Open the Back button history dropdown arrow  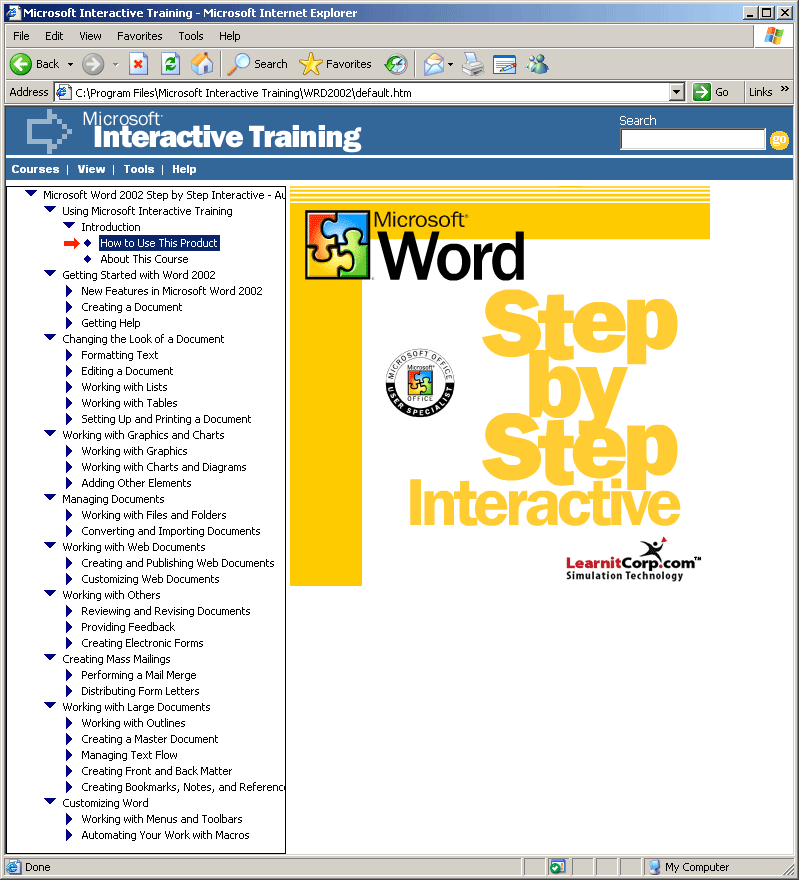(70, 65)
